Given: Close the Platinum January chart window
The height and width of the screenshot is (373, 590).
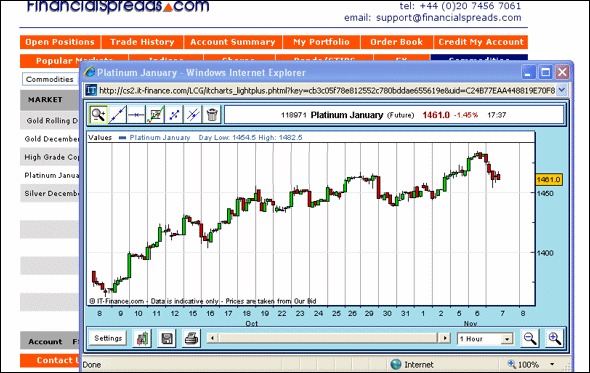Looking at the screenshot, I should 563,72.
